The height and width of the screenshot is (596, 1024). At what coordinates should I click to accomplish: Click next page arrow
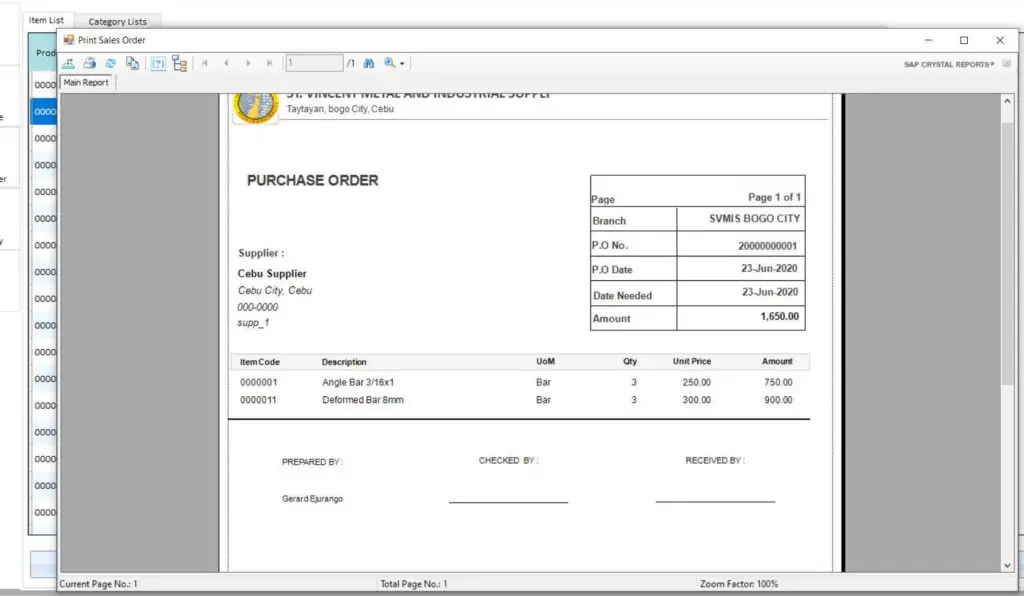point(248,63)
